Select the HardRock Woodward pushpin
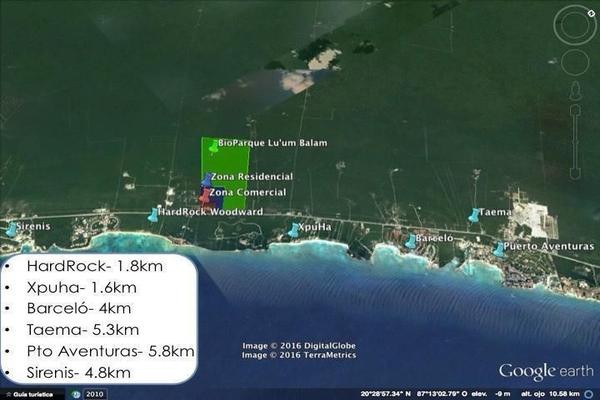The width and height of the screenshot is (600, 400). pos(153,214)
